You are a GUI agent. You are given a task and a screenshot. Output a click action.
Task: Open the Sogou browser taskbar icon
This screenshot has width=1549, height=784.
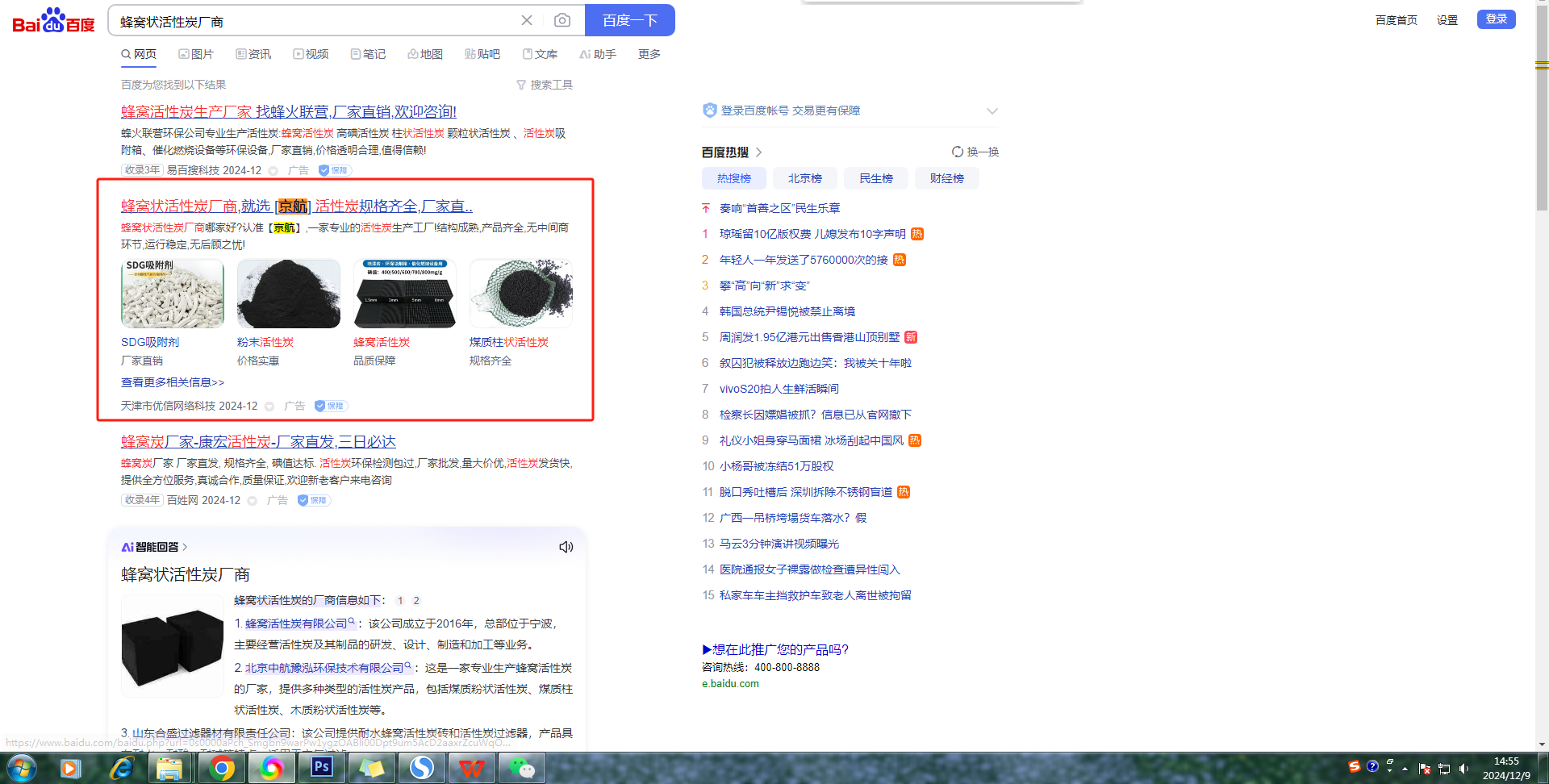click(422, 768)
